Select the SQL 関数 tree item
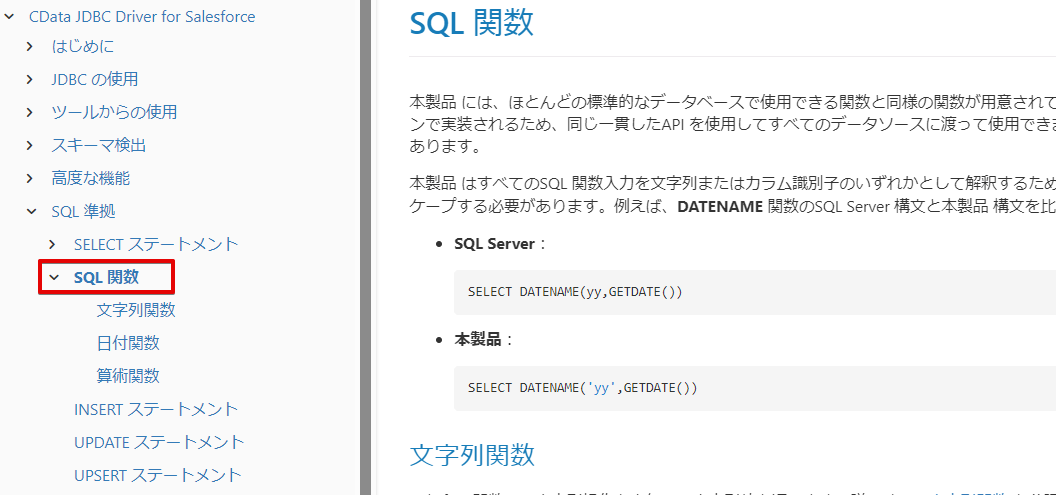This screenshot has height=495, width=1056. tap(106, 277)
